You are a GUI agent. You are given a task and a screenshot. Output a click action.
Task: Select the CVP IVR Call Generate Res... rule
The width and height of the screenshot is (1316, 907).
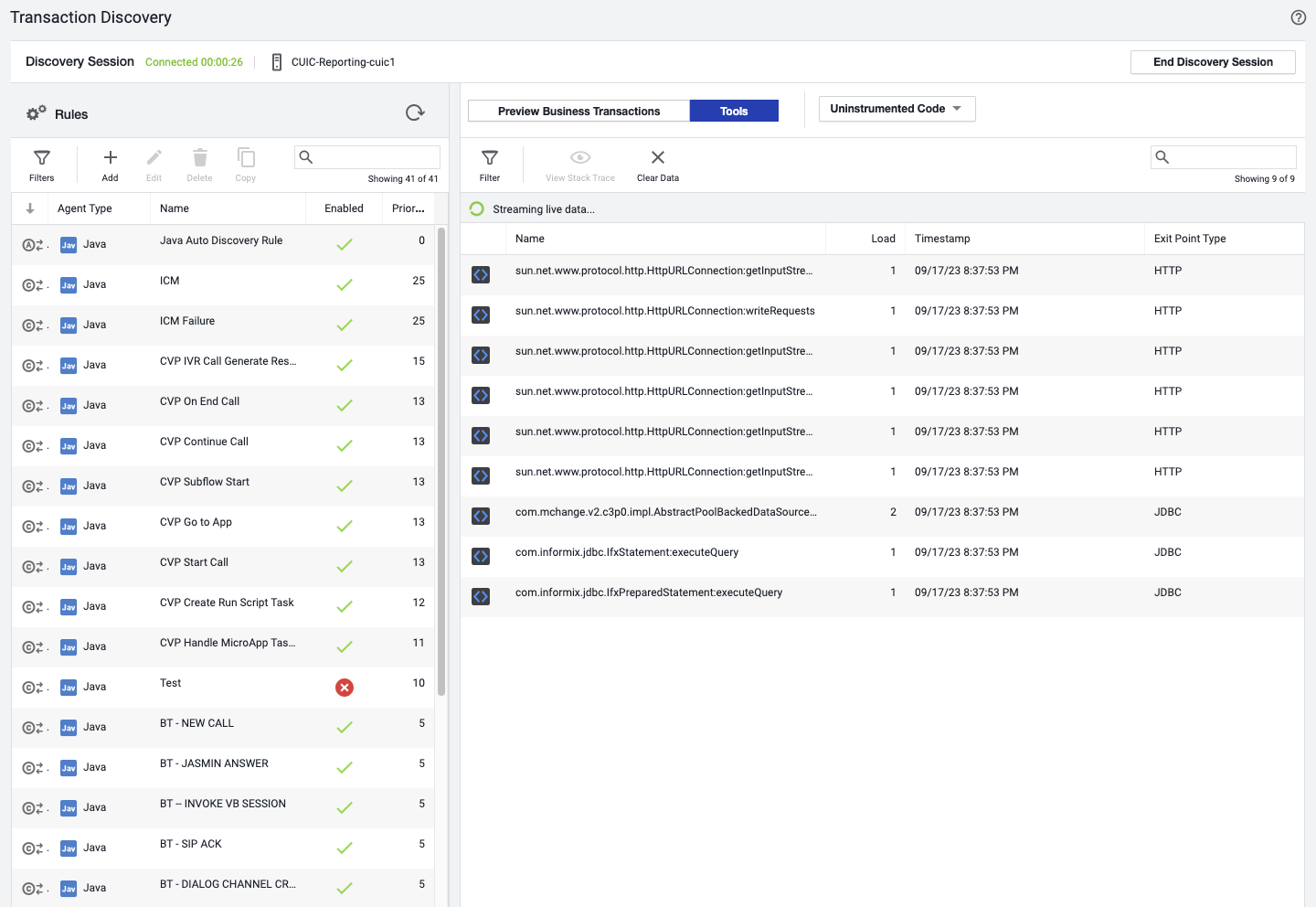click(223, 366)
